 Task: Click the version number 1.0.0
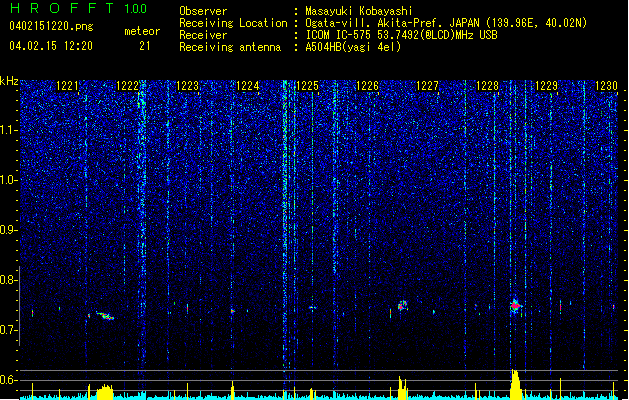click(135, 8)
